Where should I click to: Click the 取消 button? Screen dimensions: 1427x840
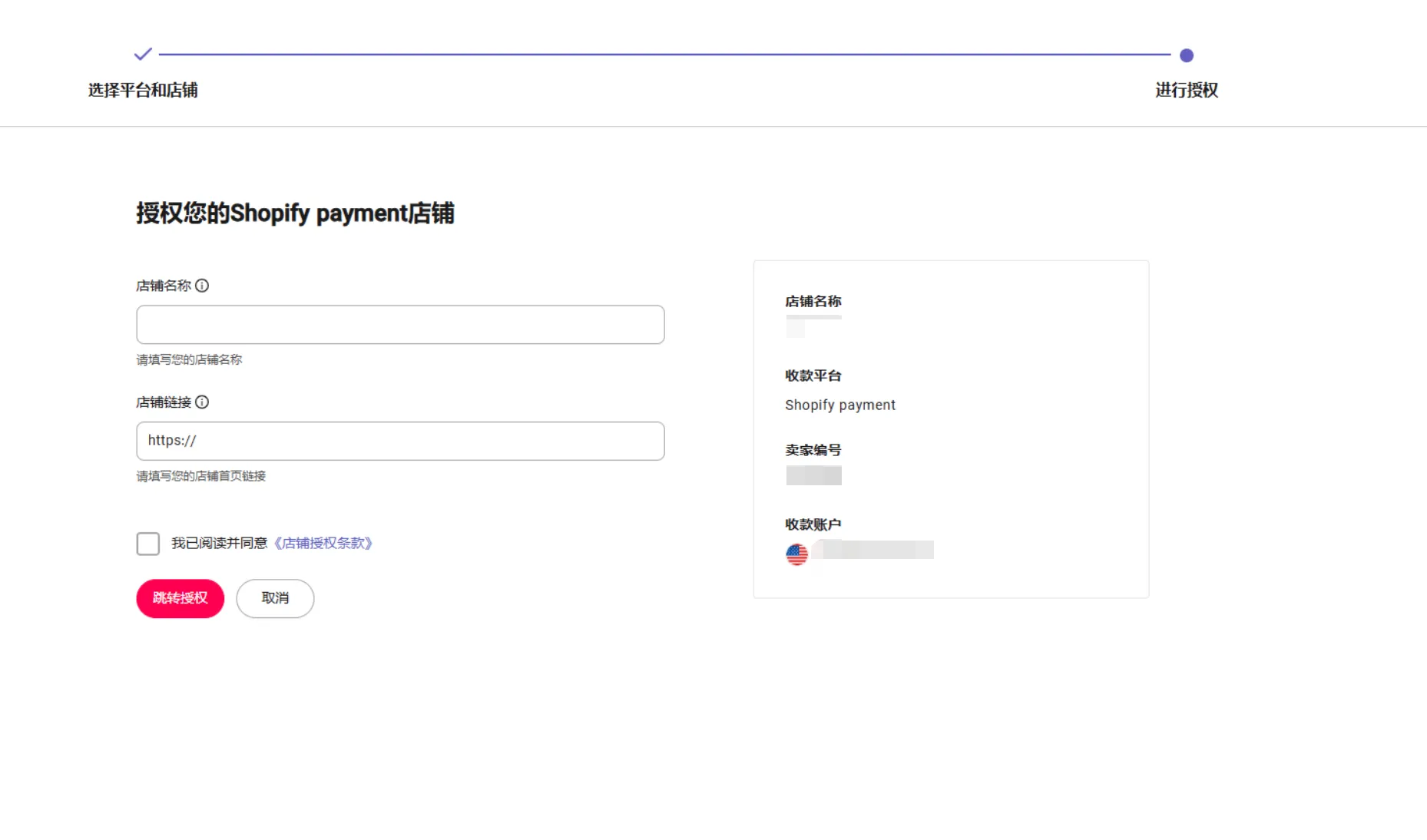click(x=275, y=598)
